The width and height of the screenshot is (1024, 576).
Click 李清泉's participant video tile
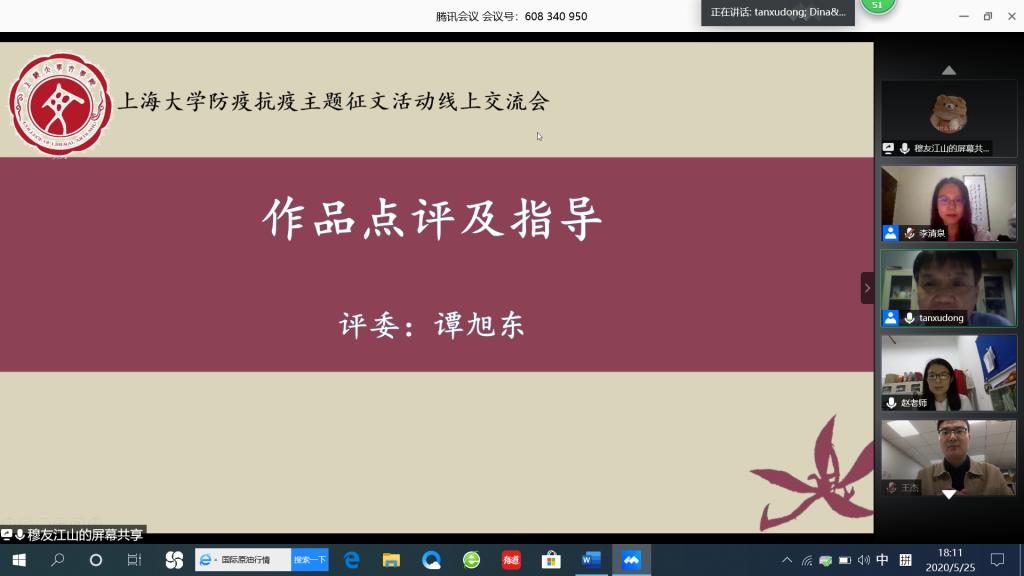[948, 203]
